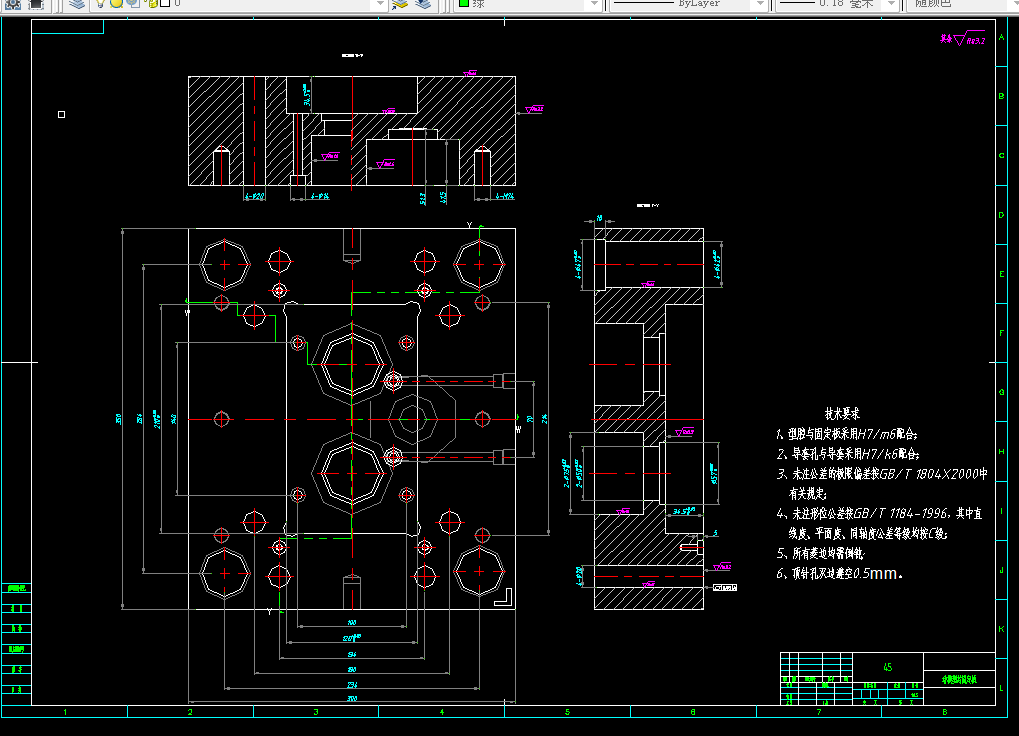This screenshot has height=736, width=1019.
Task: Select note 2 about H7/k6 fit
Action: [848, 454]
